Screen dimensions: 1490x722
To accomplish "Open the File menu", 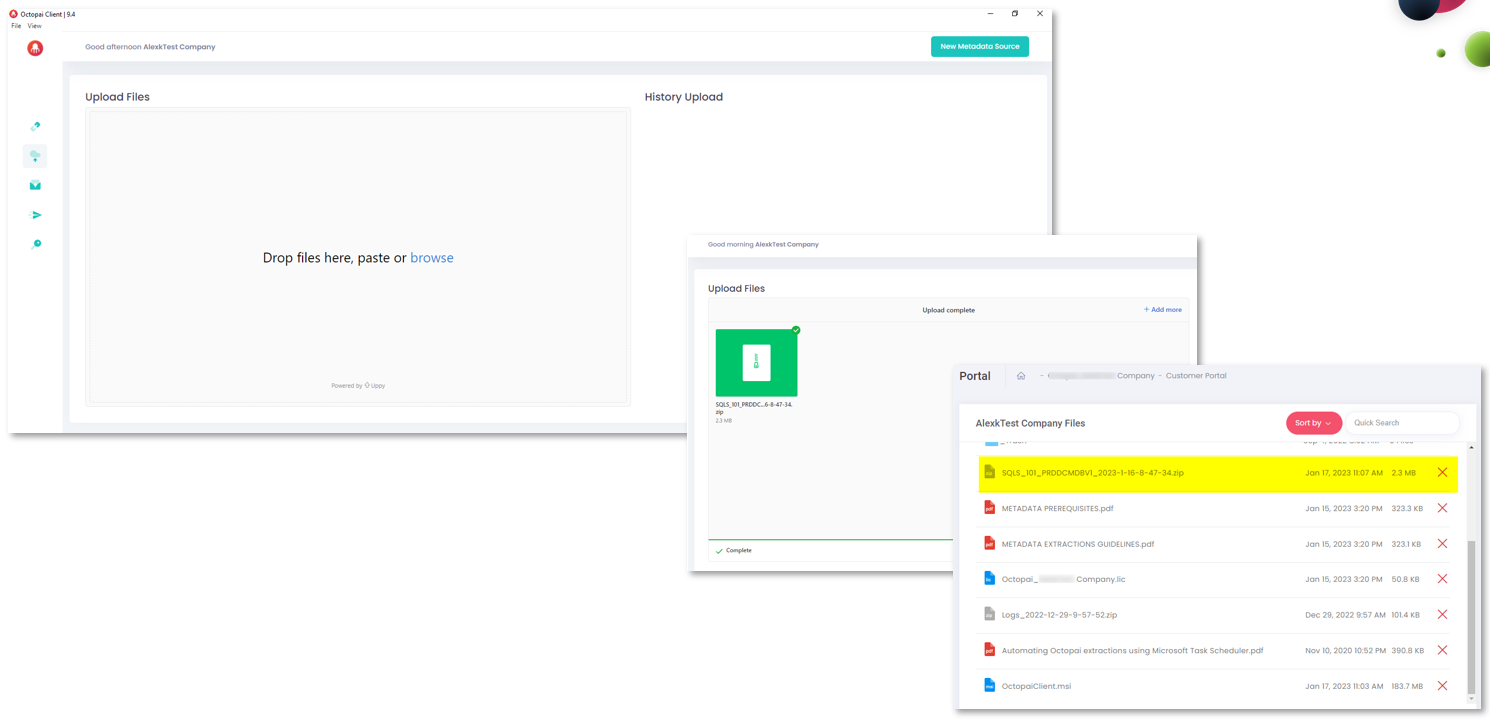I will [x=16, y=26].
